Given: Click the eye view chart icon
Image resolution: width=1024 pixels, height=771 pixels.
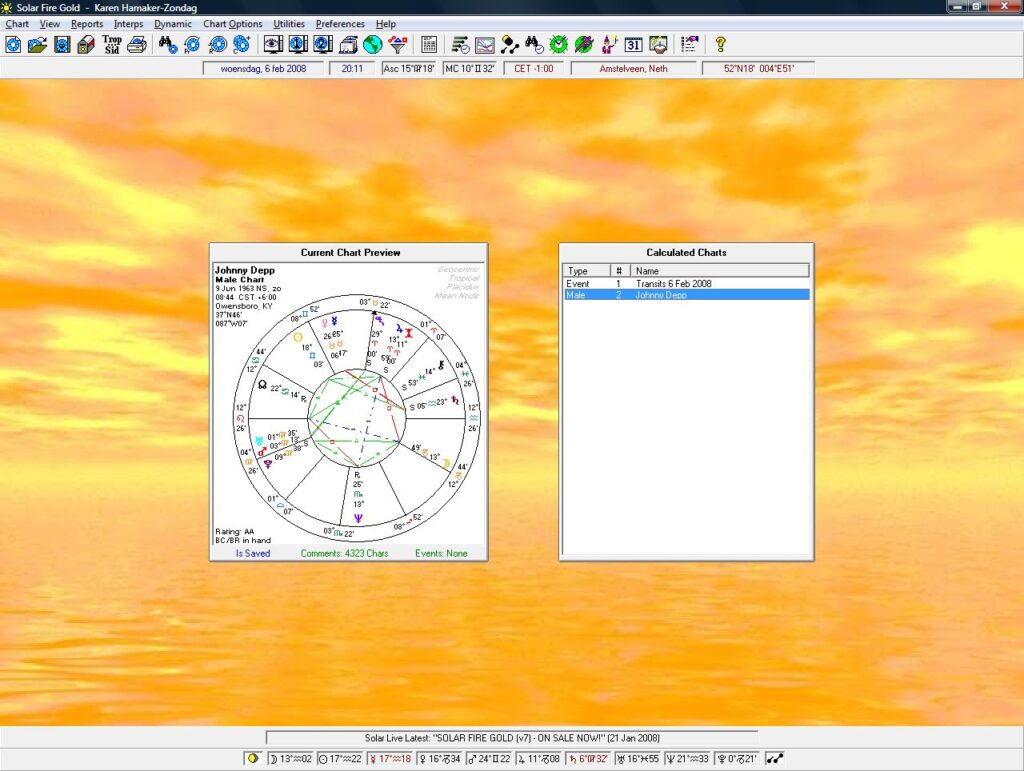Looking at the screenshot, I should pos(272,44).
